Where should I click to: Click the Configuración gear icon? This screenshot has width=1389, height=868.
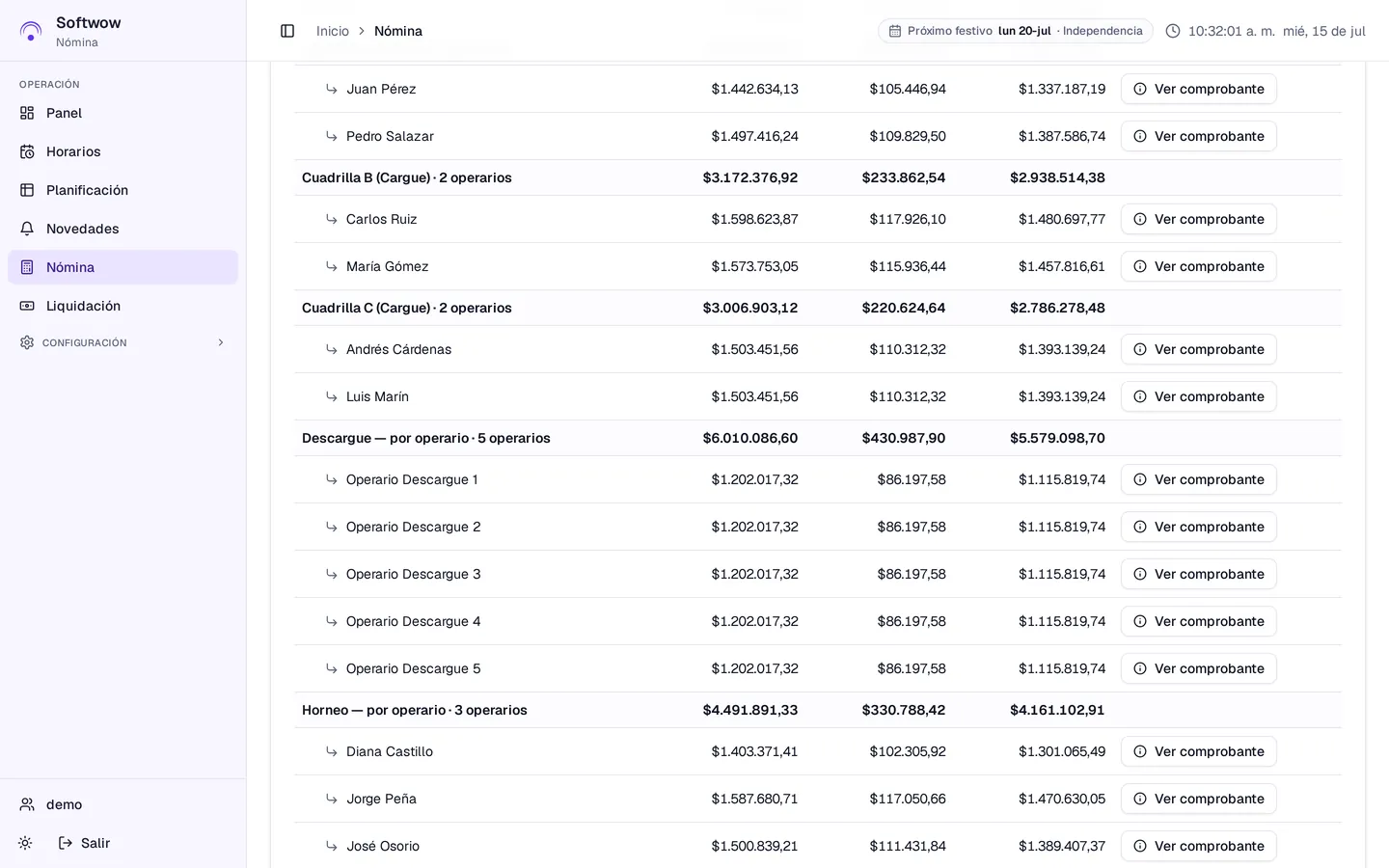pyautogui.click(x=27, y=342)
